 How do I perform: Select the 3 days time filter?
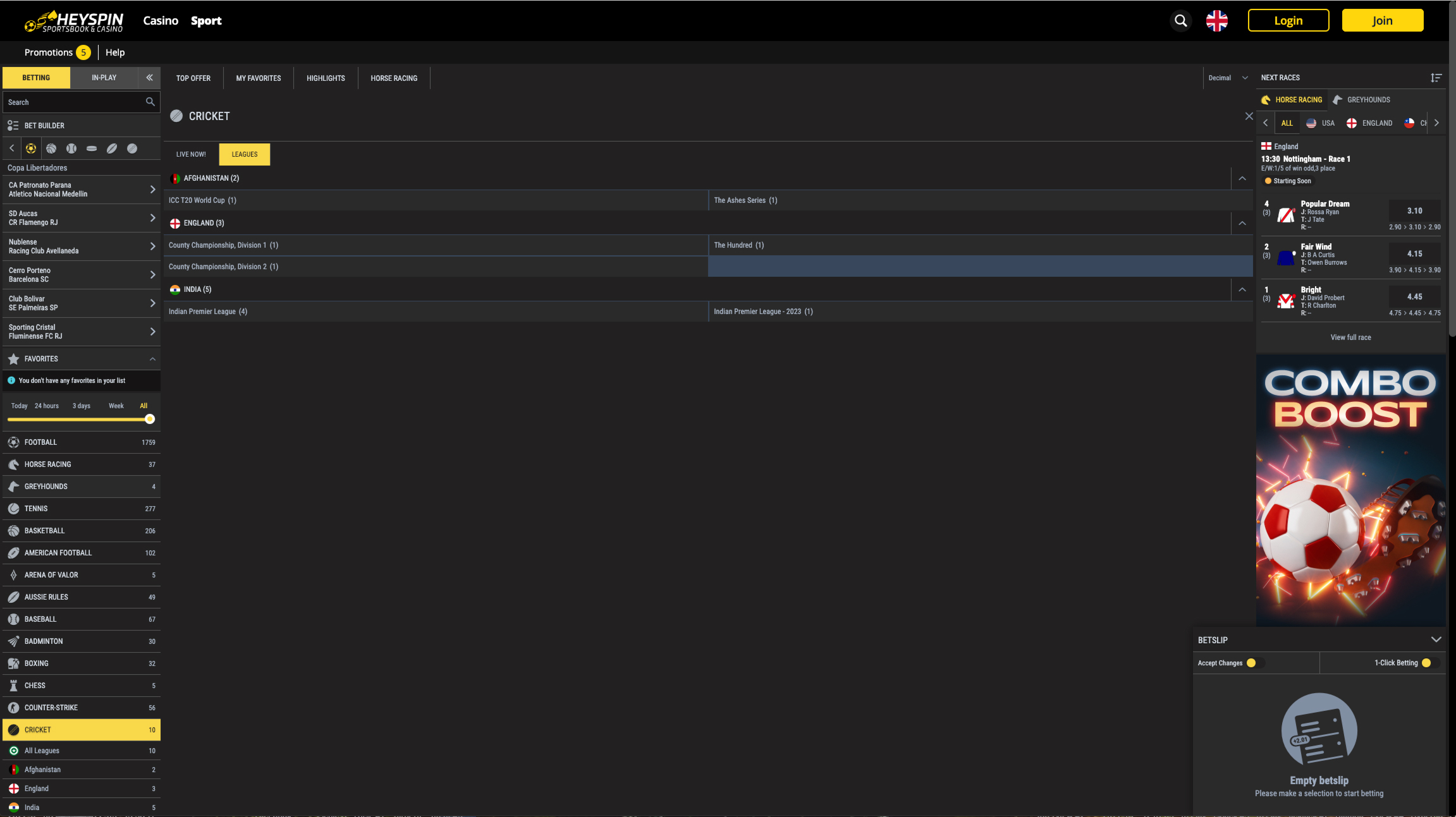pos(82,406)
